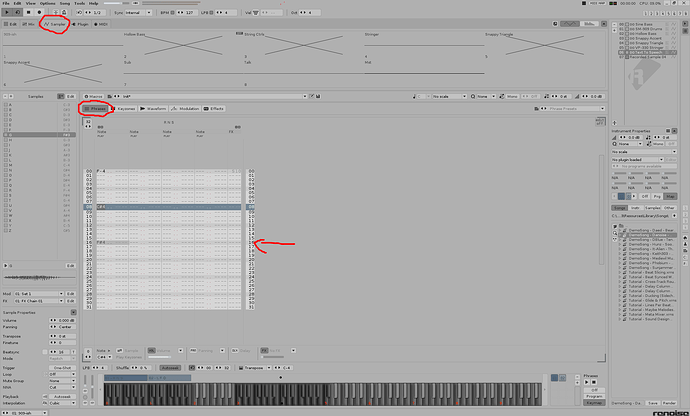Open the sampler Effects section
The width and height of the screenshot is (690, 416).
point(214,109)
